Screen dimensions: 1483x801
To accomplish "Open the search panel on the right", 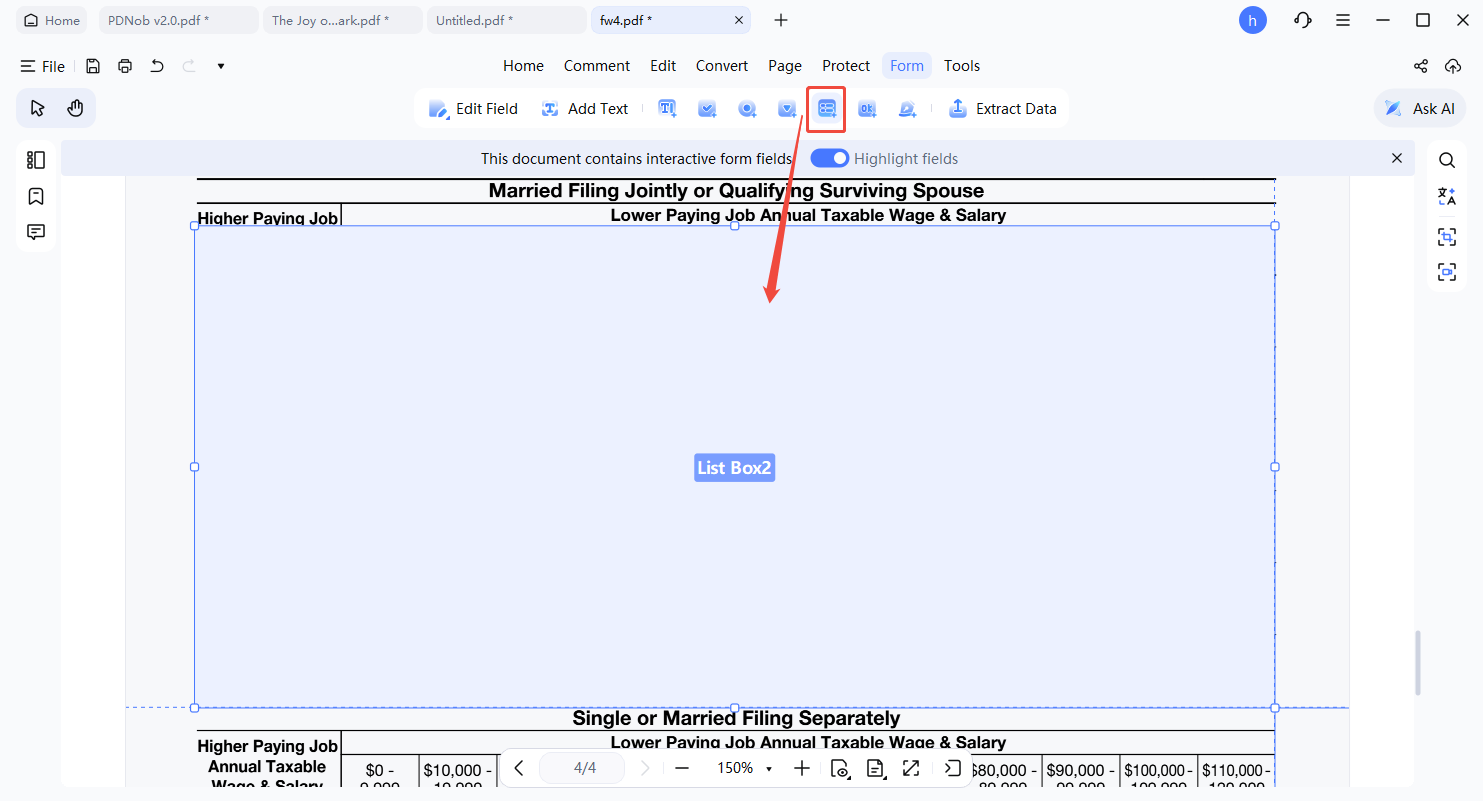I will 1446,159.
